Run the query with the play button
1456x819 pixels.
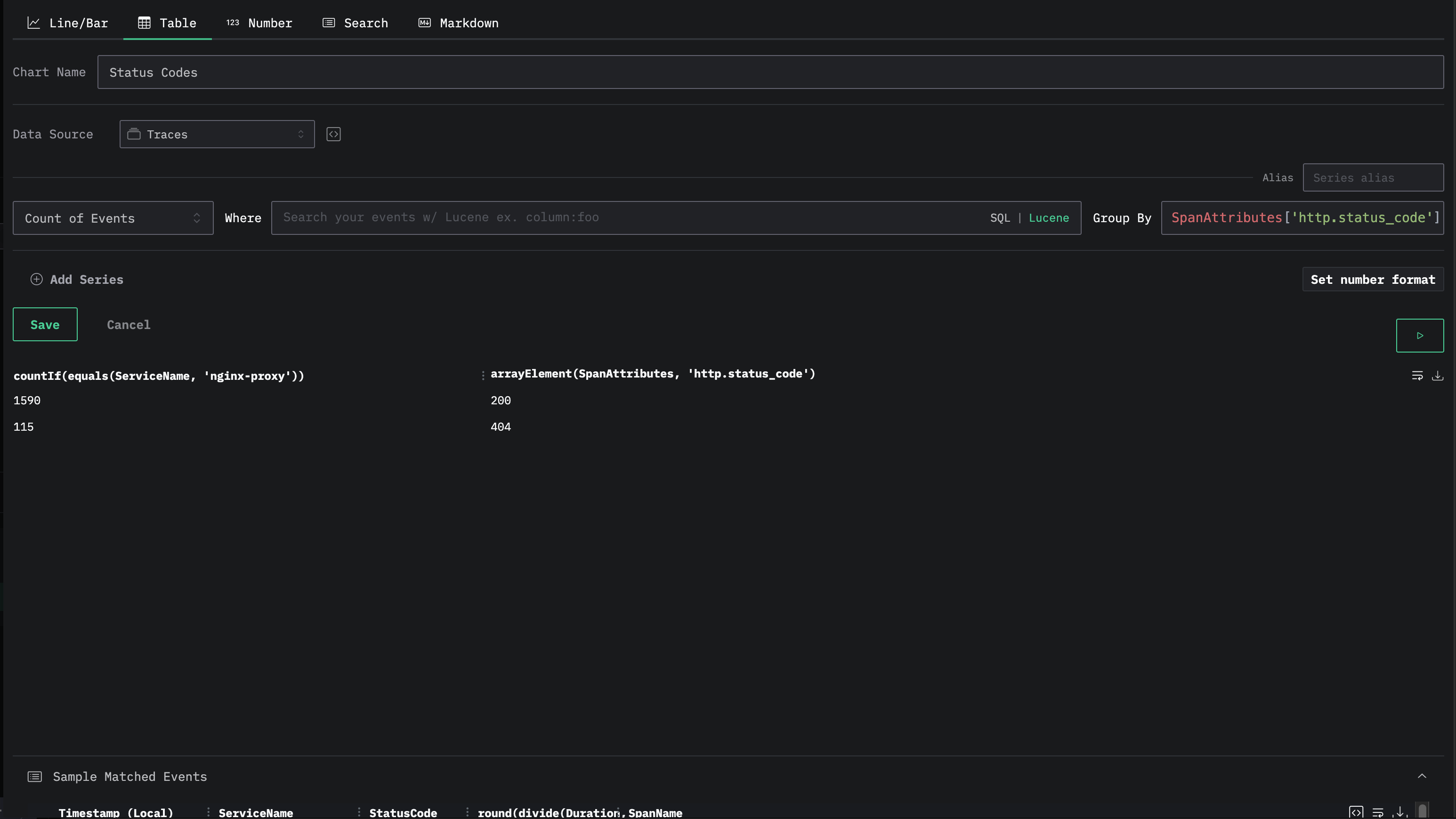pos(1419,336)
